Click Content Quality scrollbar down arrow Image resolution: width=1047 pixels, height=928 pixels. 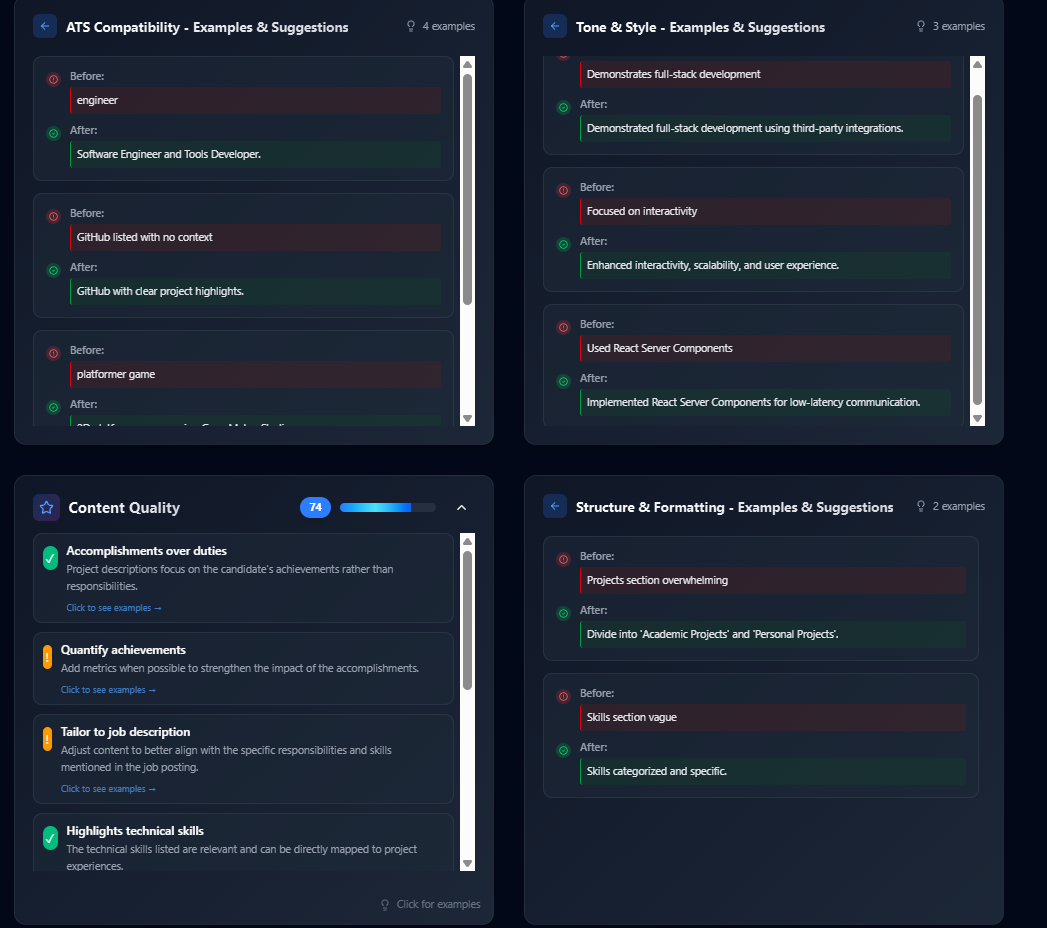pos(467,863)
